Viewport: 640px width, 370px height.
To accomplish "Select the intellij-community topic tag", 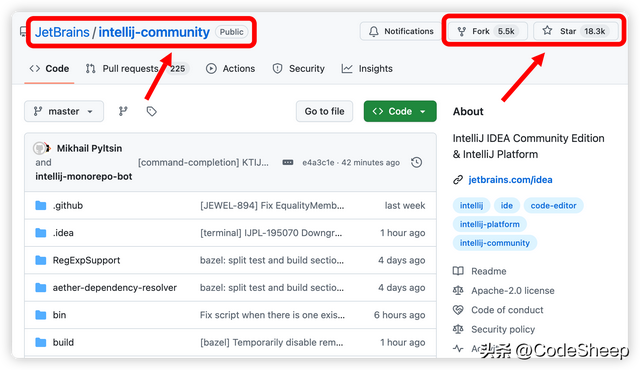I will coord(495,243).
